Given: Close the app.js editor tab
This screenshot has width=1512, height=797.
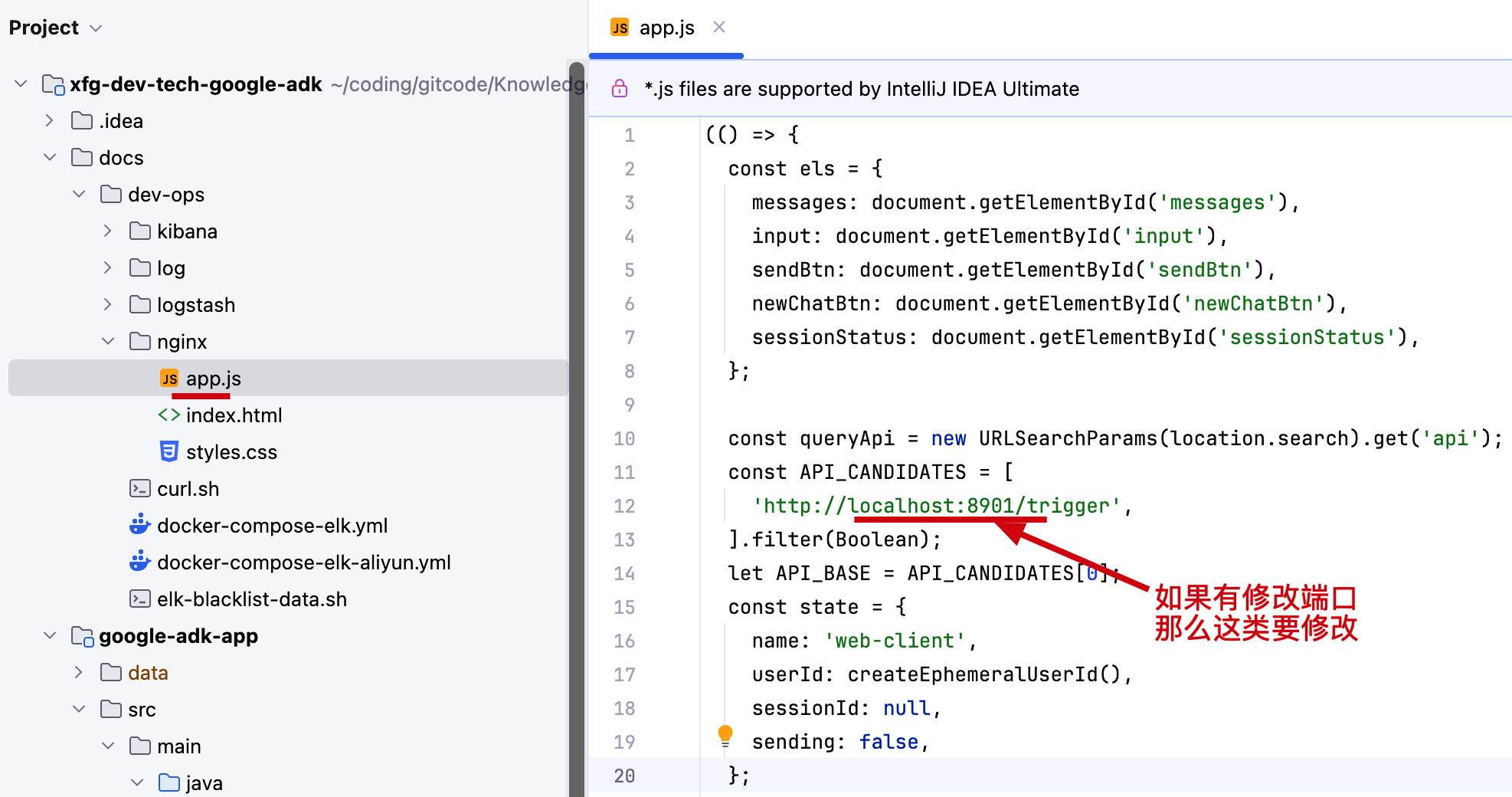Looking at the screenshot, I should coord(718,28).
